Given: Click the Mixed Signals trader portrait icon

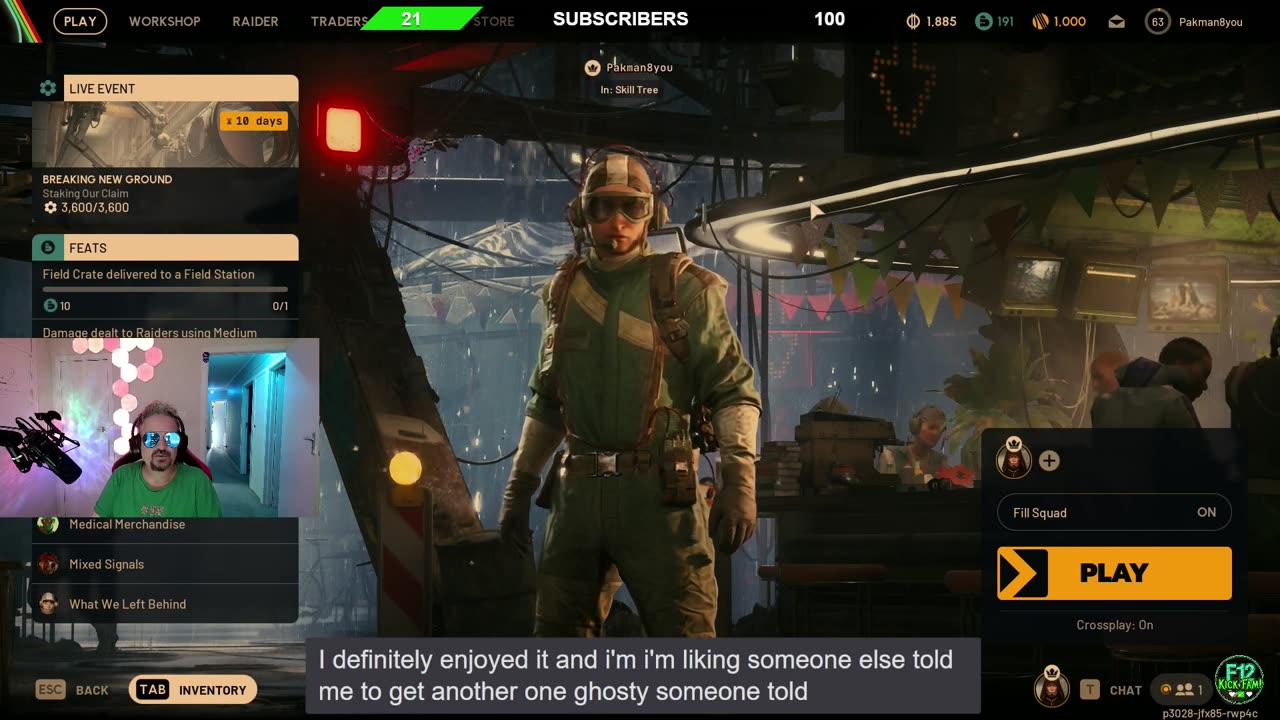Looking at the screenshot, I should tap(48, 564).
